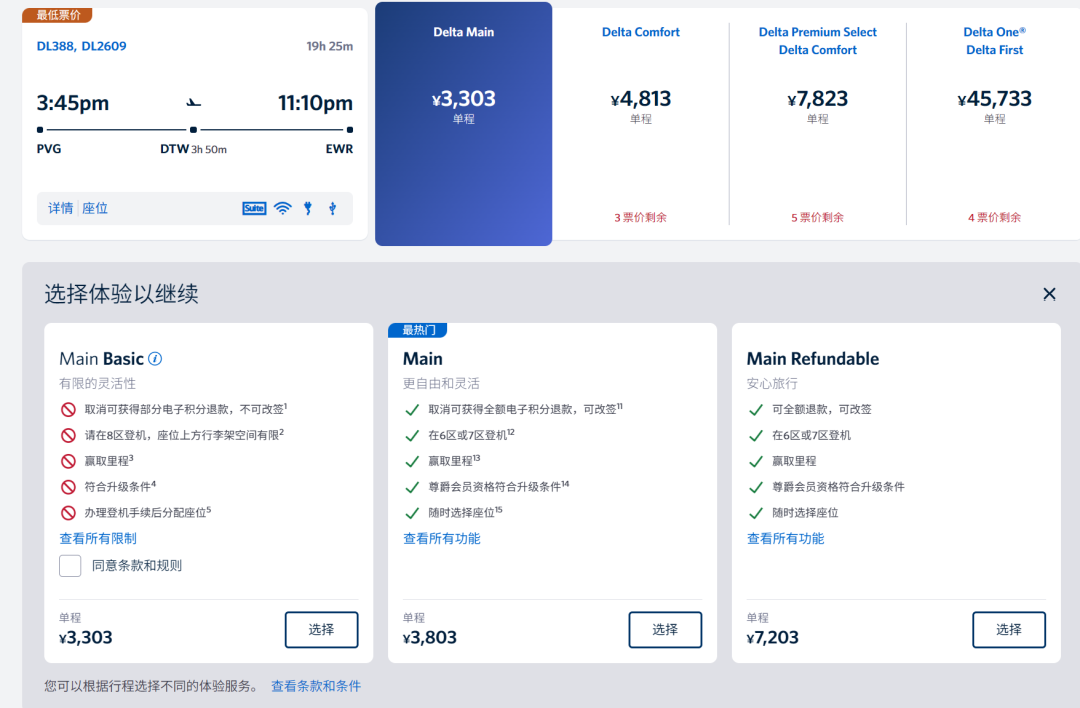This screenshot has height=708, width=1080.
Task: View 查看所有限制 for Main Basic
Action: [98, 539]
